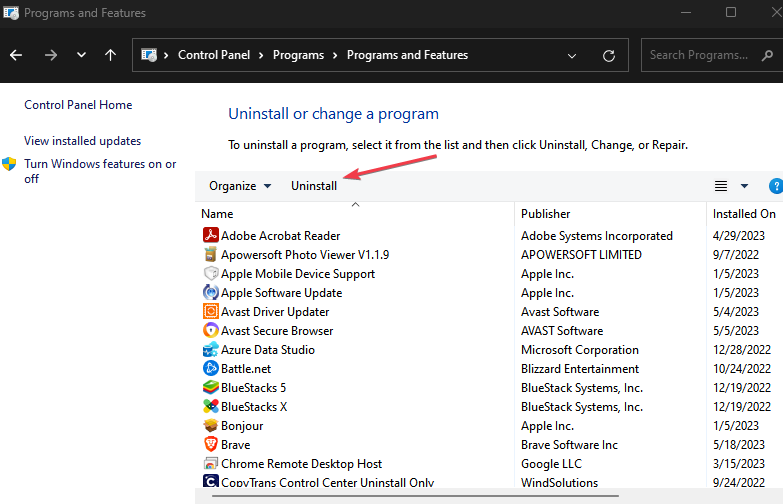The width and height of the screenshot is (783, 504).
Task: Select Avast Driver Updater entry
Action: (x=275, y=312)
